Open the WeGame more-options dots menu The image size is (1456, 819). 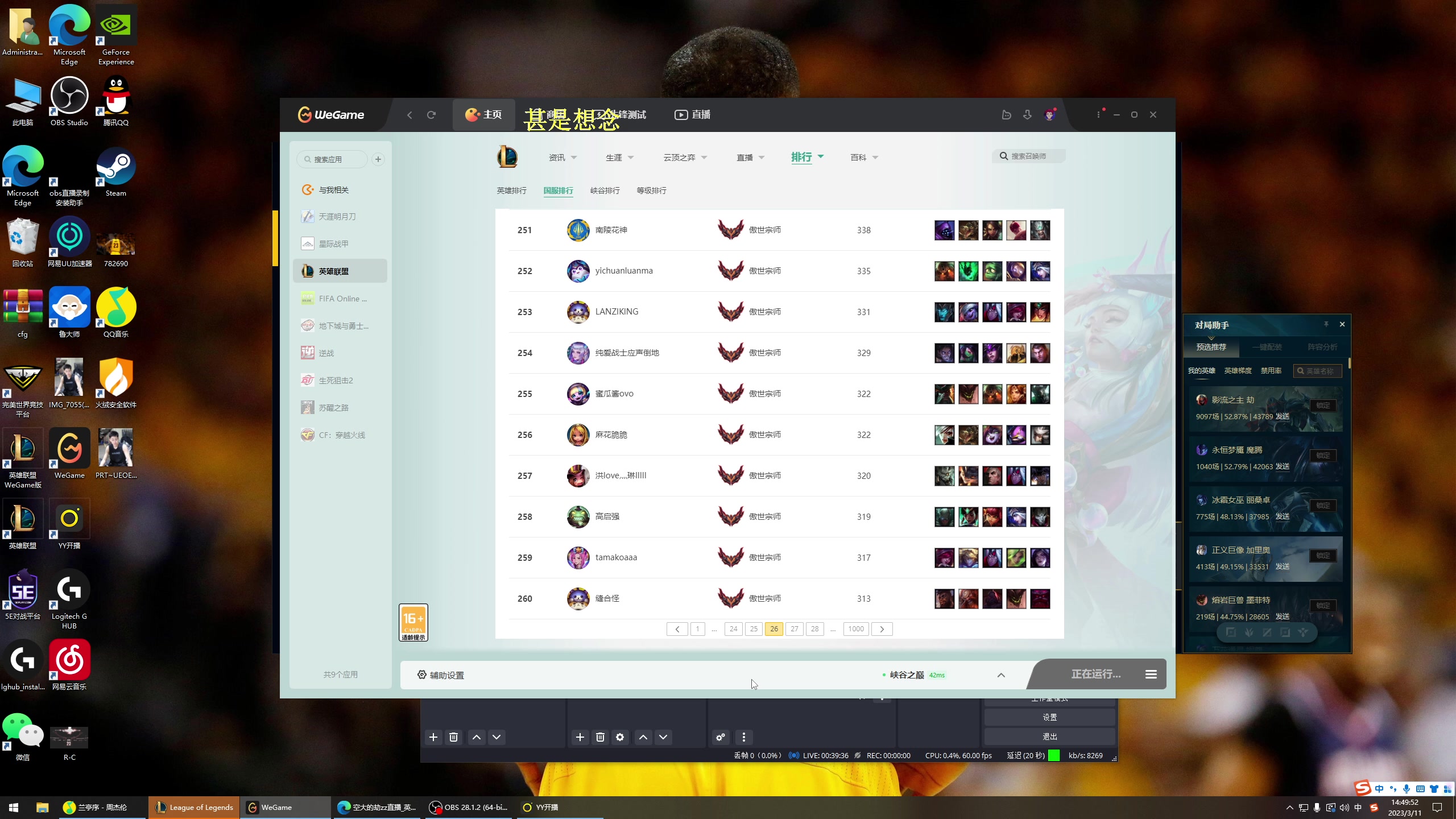coord(1098,115)
